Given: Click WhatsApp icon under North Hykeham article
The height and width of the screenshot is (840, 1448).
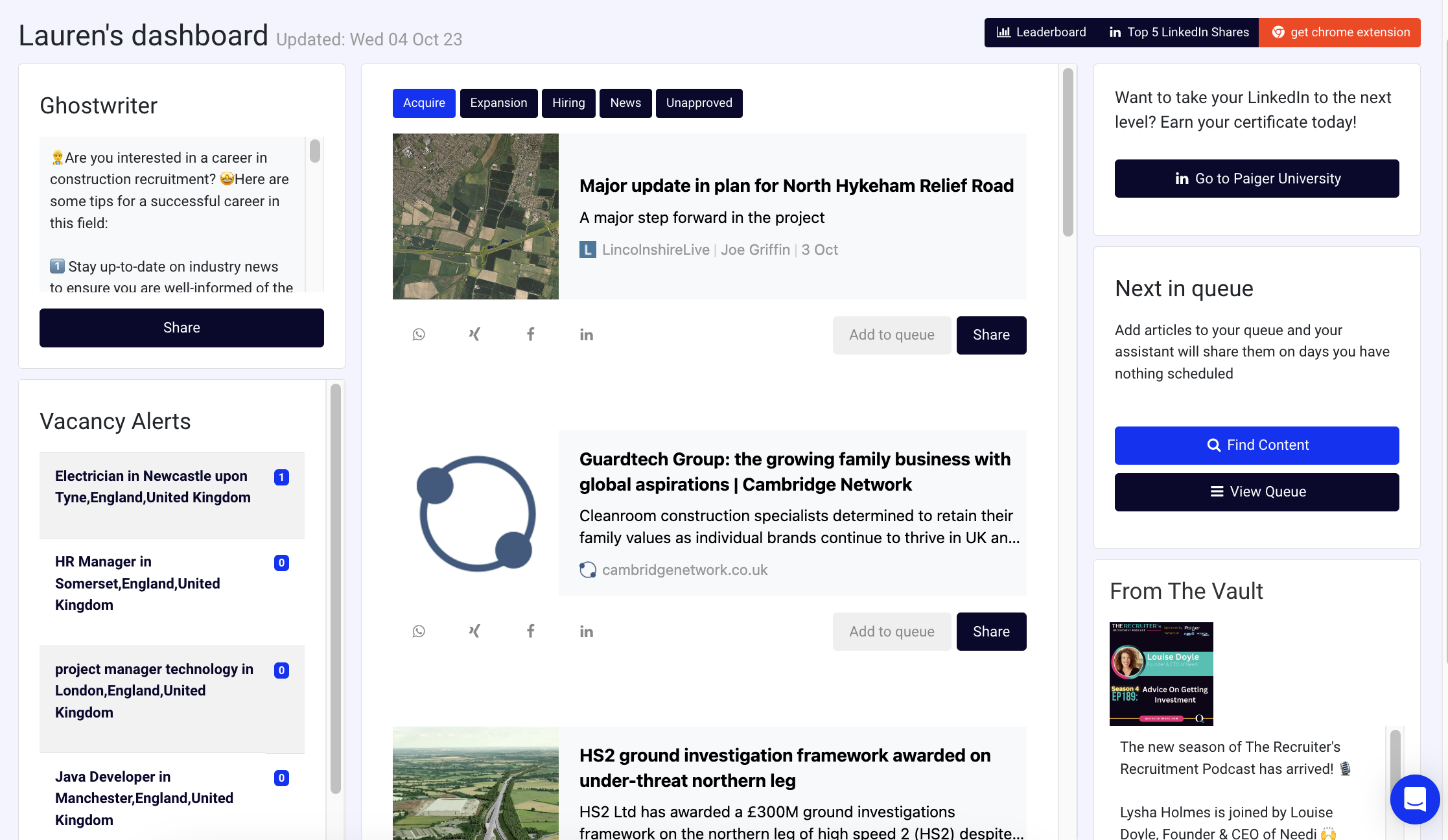Looking at the screenshot, I should [x=419, y=334].
